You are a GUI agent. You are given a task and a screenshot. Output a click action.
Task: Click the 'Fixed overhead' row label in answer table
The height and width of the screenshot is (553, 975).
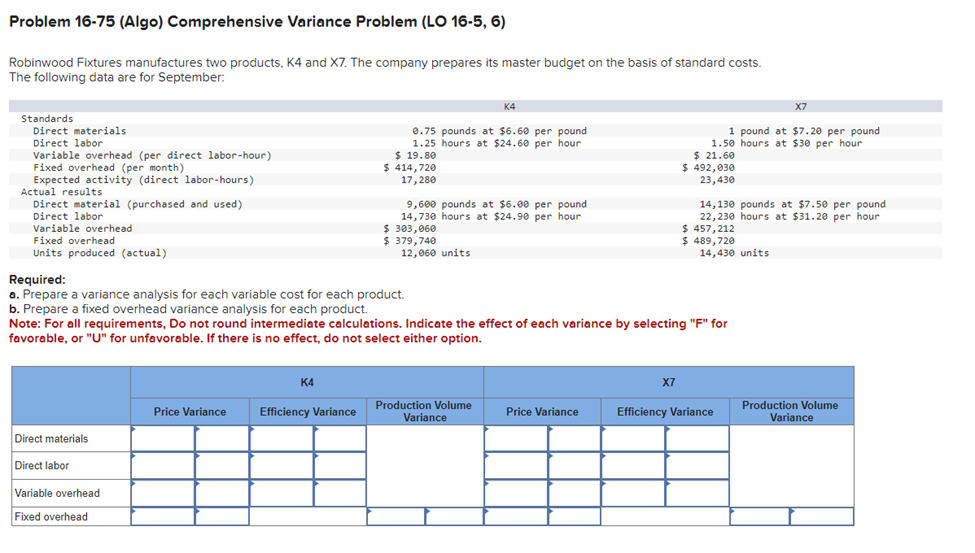(x=51, y=516)
